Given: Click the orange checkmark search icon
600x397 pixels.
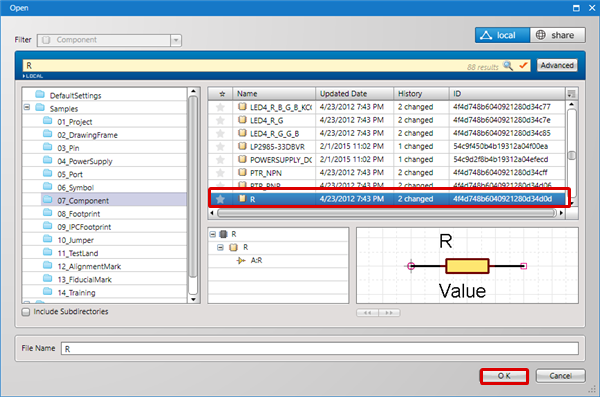Looking at the screenshot, I should (523, 66).
